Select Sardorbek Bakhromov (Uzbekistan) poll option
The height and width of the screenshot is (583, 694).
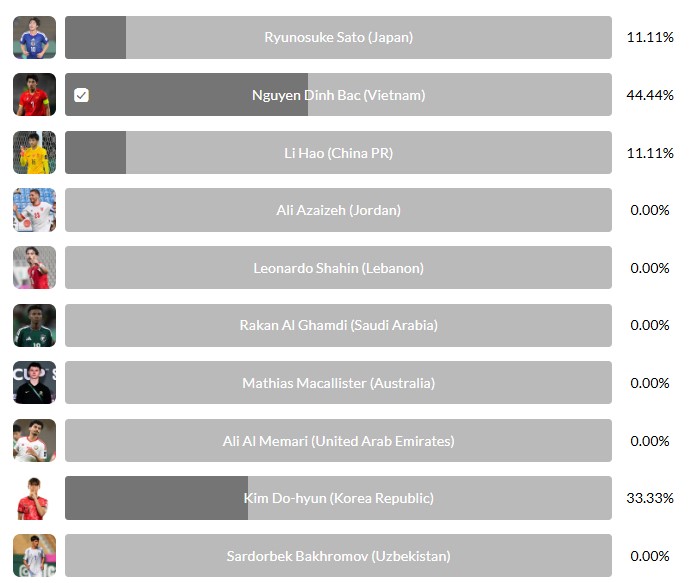(x=338, y=556)
